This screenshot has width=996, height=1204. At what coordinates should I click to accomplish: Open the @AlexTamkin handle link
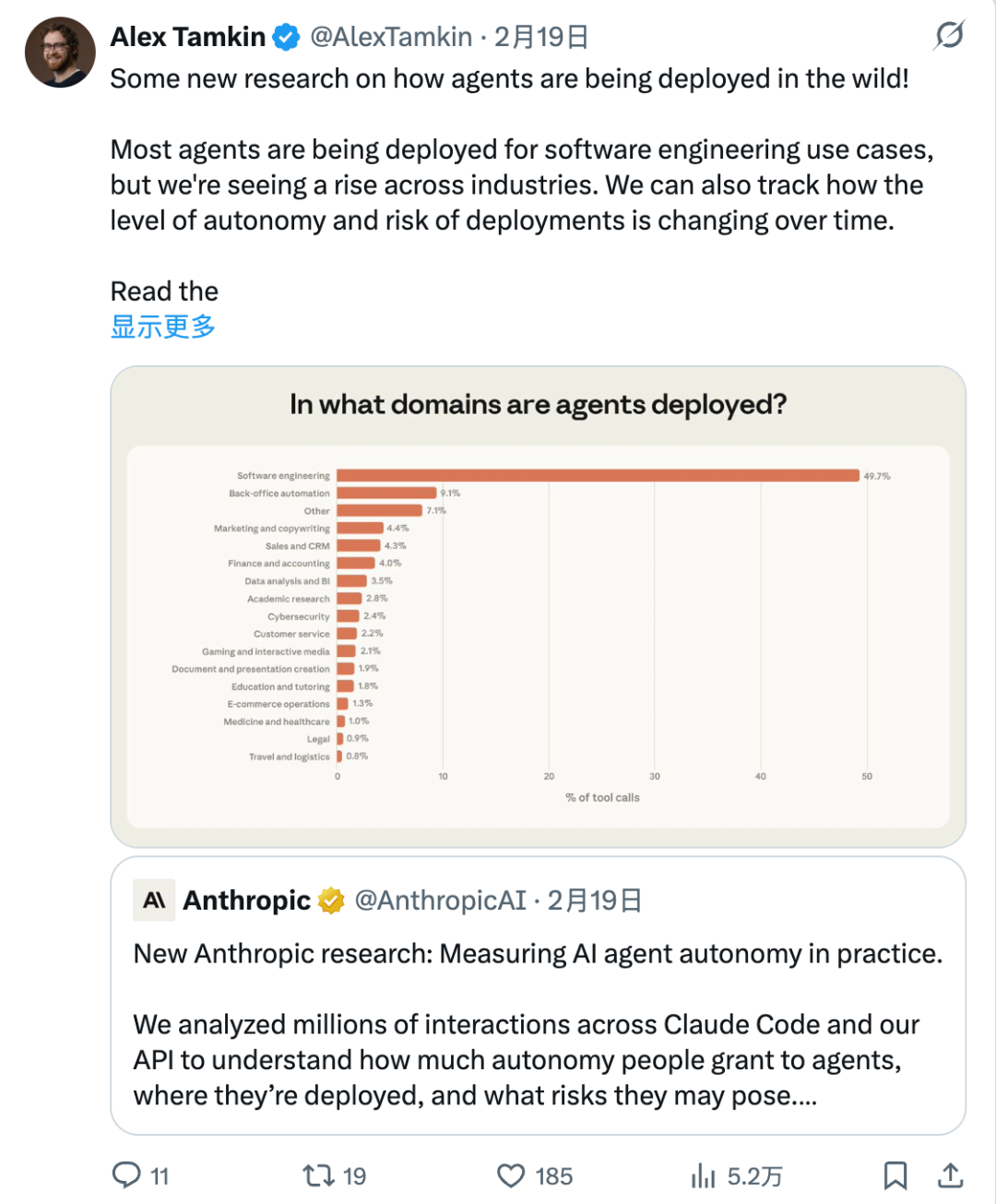coord(391,37)
